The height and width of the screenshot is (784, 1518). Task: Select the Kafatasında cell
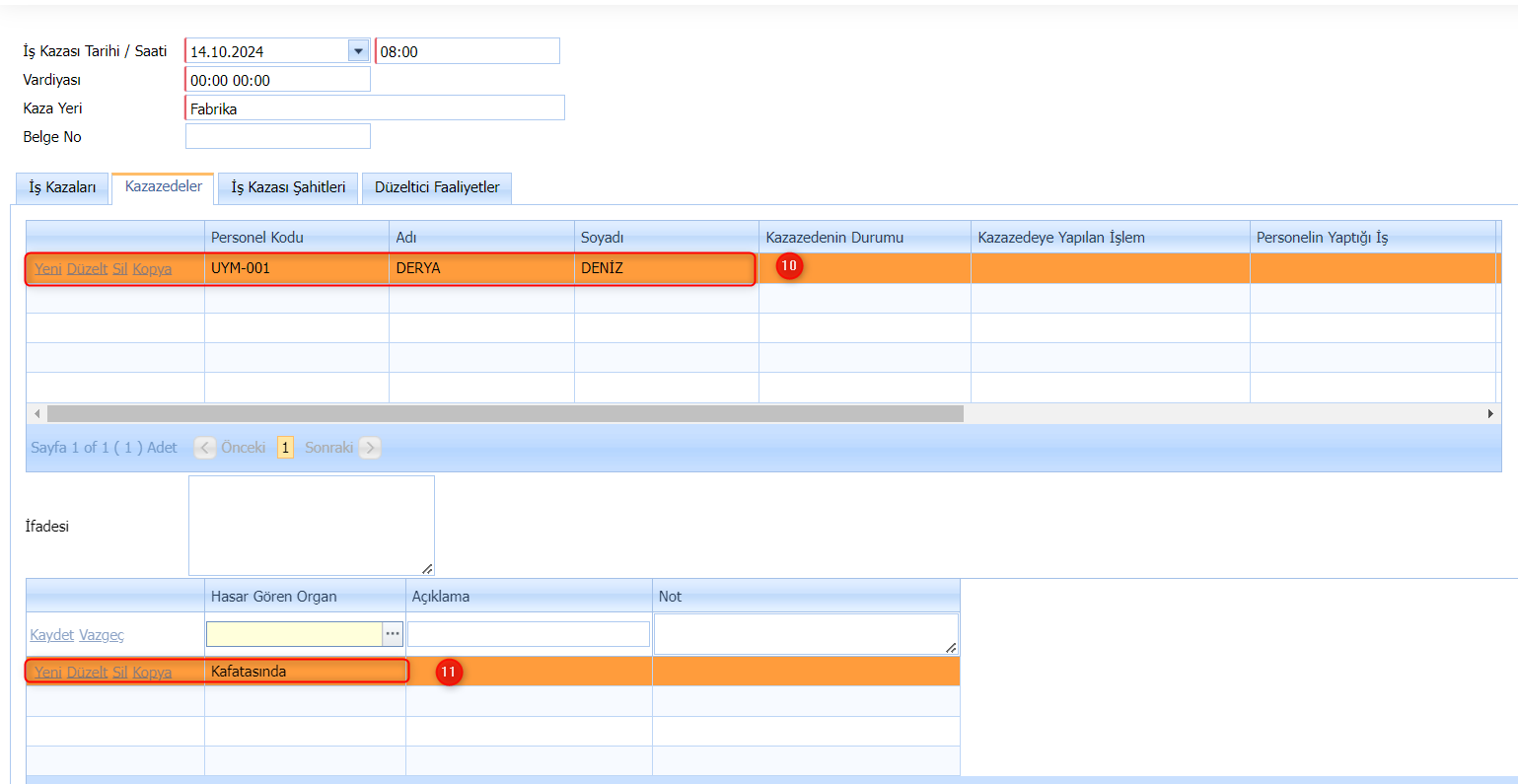click(305, 672)
